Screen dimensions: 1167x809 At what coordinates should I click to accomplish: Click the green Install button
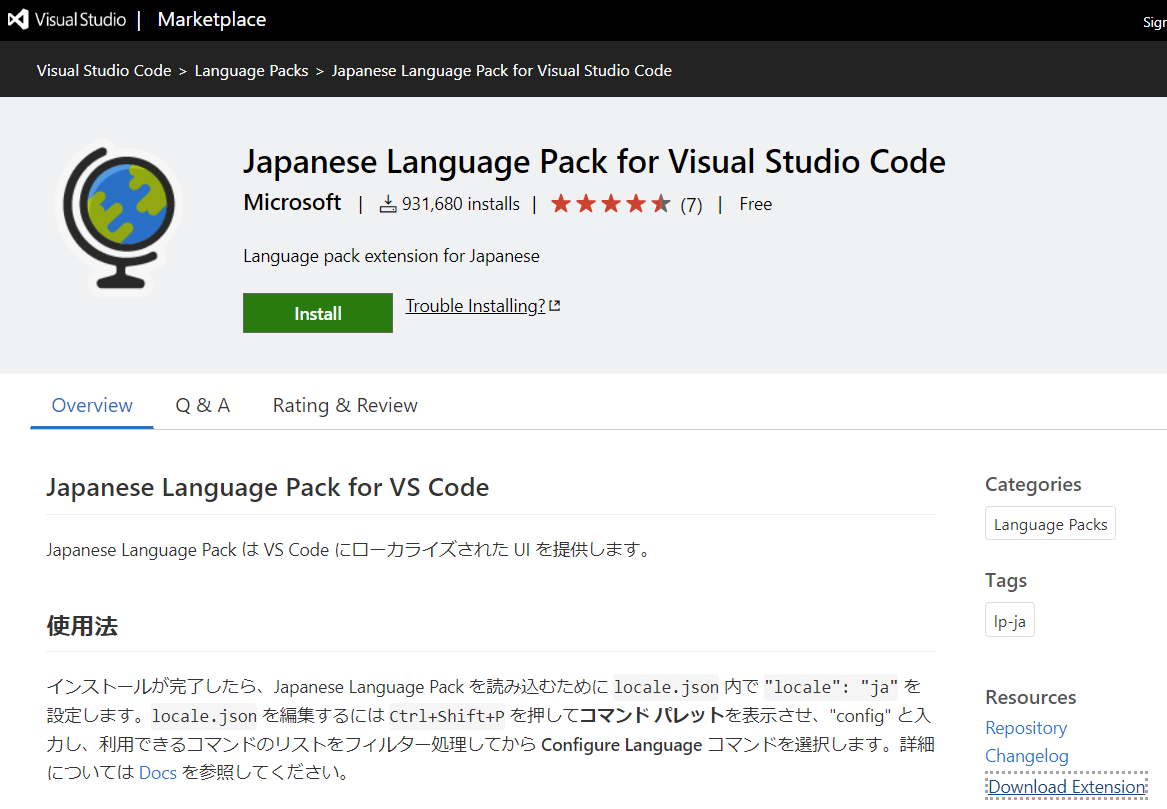(318, 313)
